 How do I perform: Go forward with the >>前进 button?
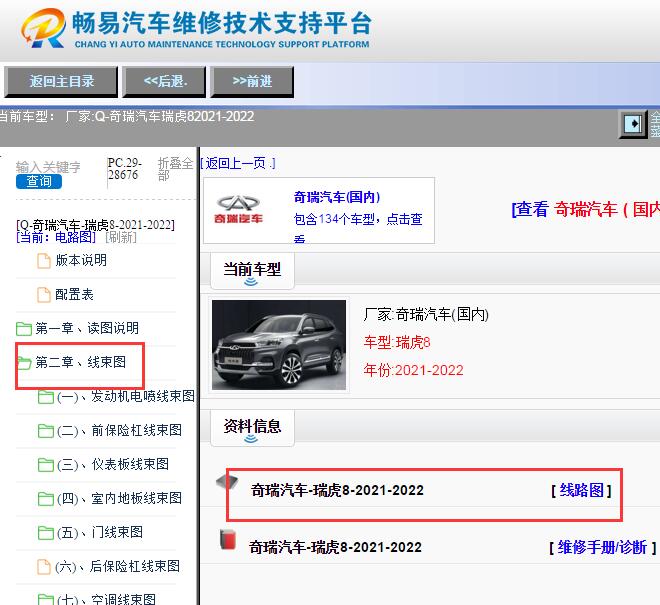coord(252,81)
